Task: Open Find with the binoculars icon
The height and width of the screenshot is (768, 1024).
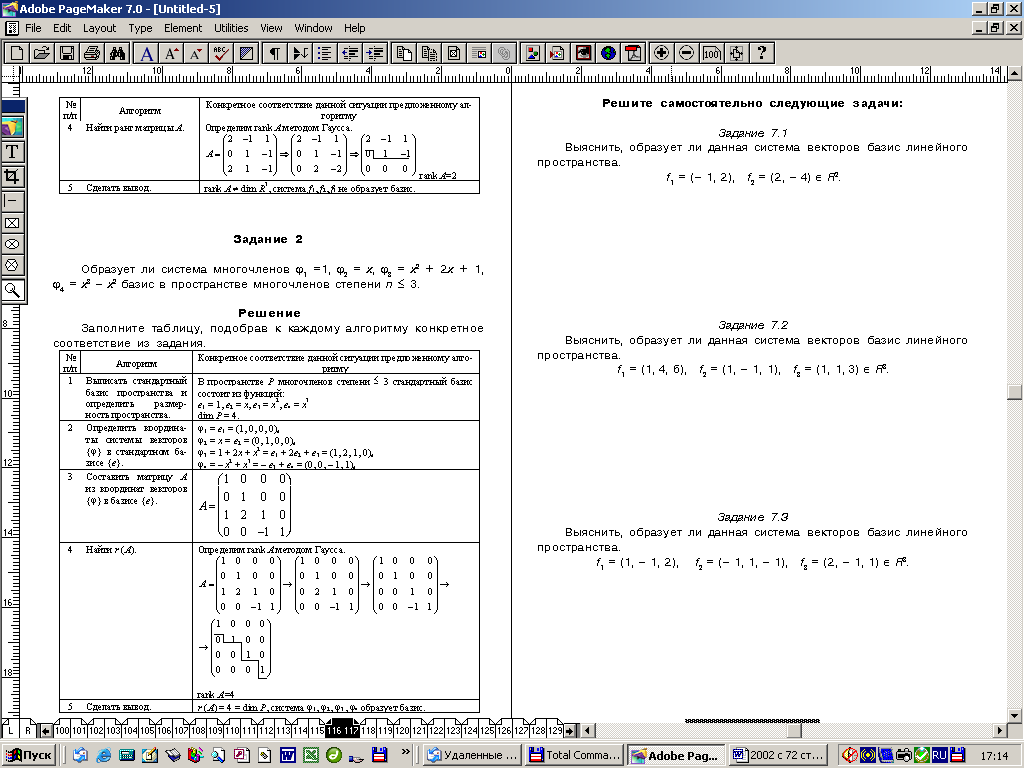Action: point(117,53)
